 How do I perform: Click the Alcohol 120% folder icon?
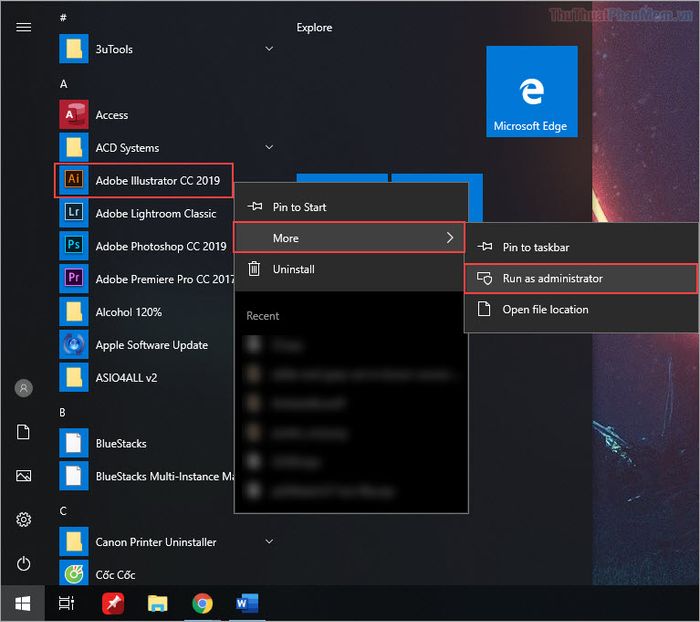coord(74,312)
